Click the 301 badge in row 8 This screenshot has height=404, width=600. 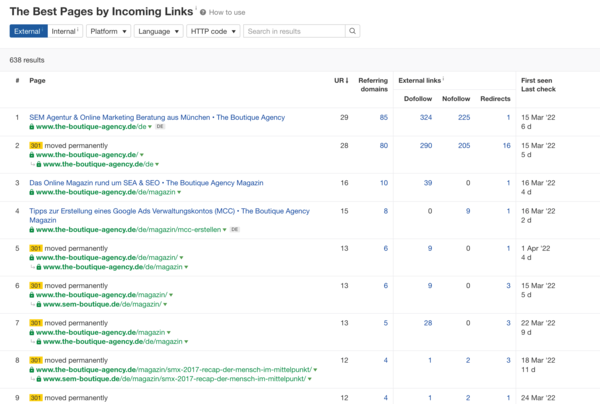(x=36, y=360)
